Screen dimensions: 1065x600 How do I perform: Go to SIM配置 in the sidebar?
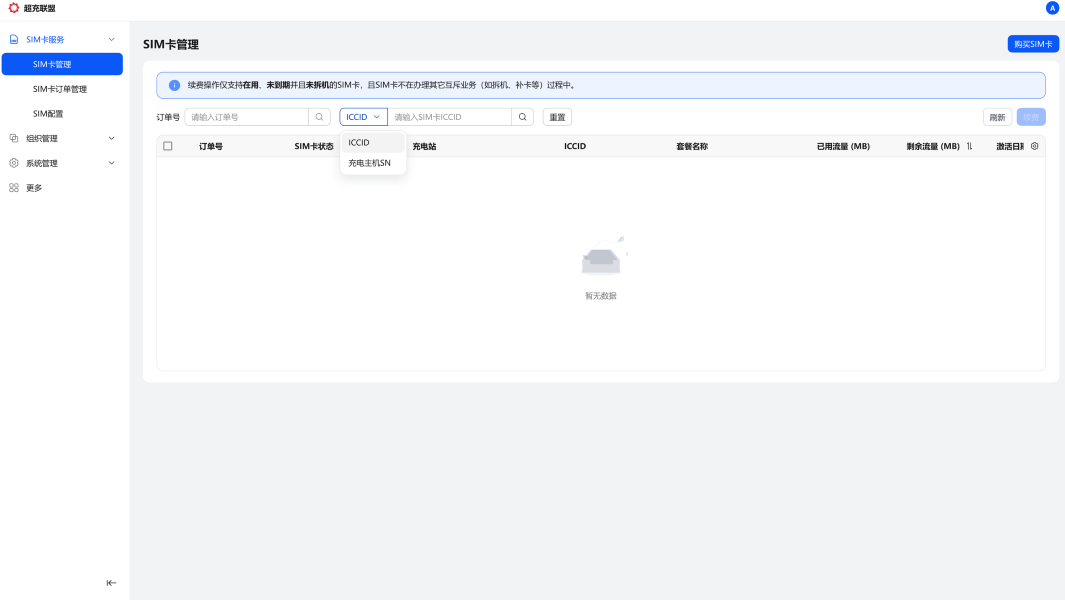coord(48,114)
